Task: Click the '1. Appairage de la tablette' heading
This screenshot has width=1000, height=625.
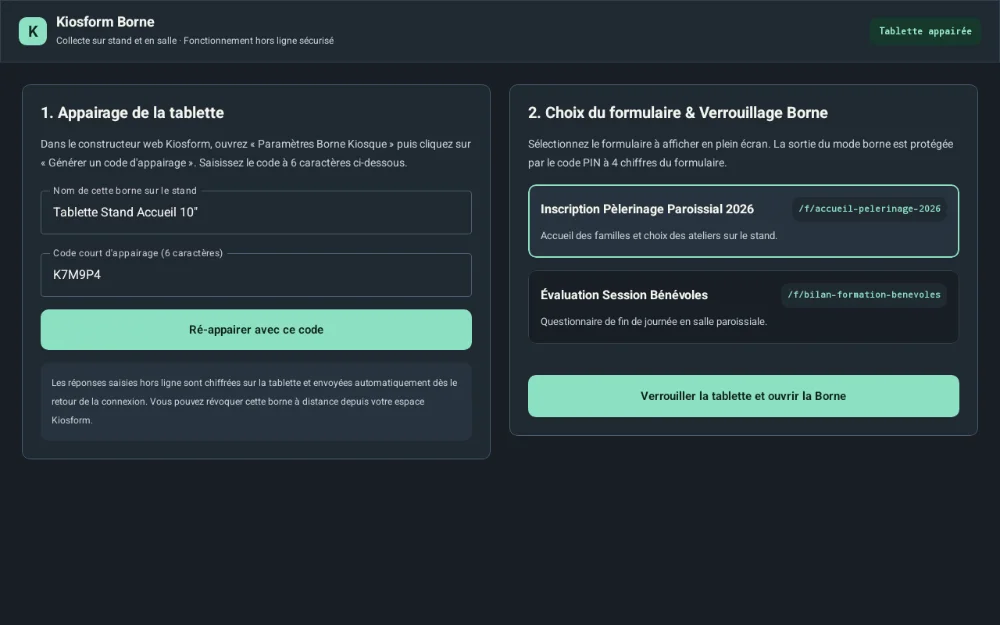Action: tap(132, 113)
